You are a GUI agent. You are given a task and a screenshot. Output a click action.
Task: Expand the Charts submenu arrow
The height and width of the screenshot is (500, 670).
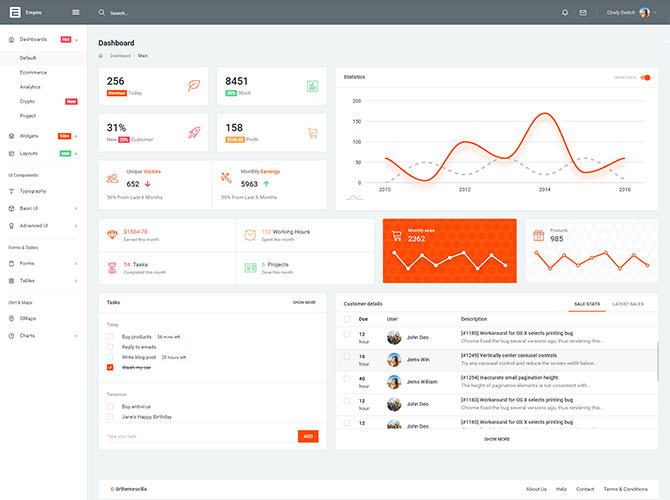click(x=76, y=336)
